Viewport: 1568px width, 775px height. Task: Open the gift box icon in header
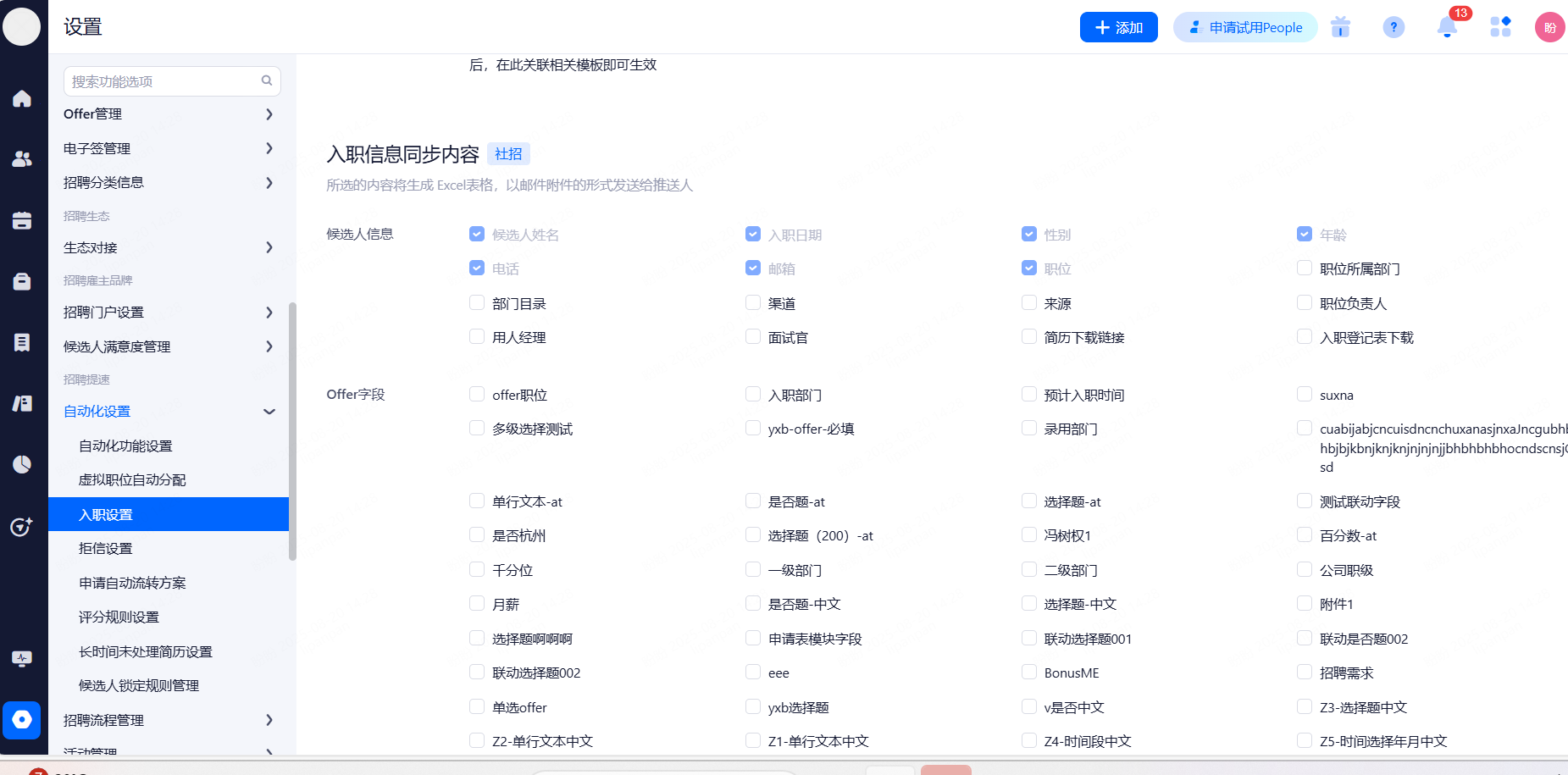click(1340, 27)
